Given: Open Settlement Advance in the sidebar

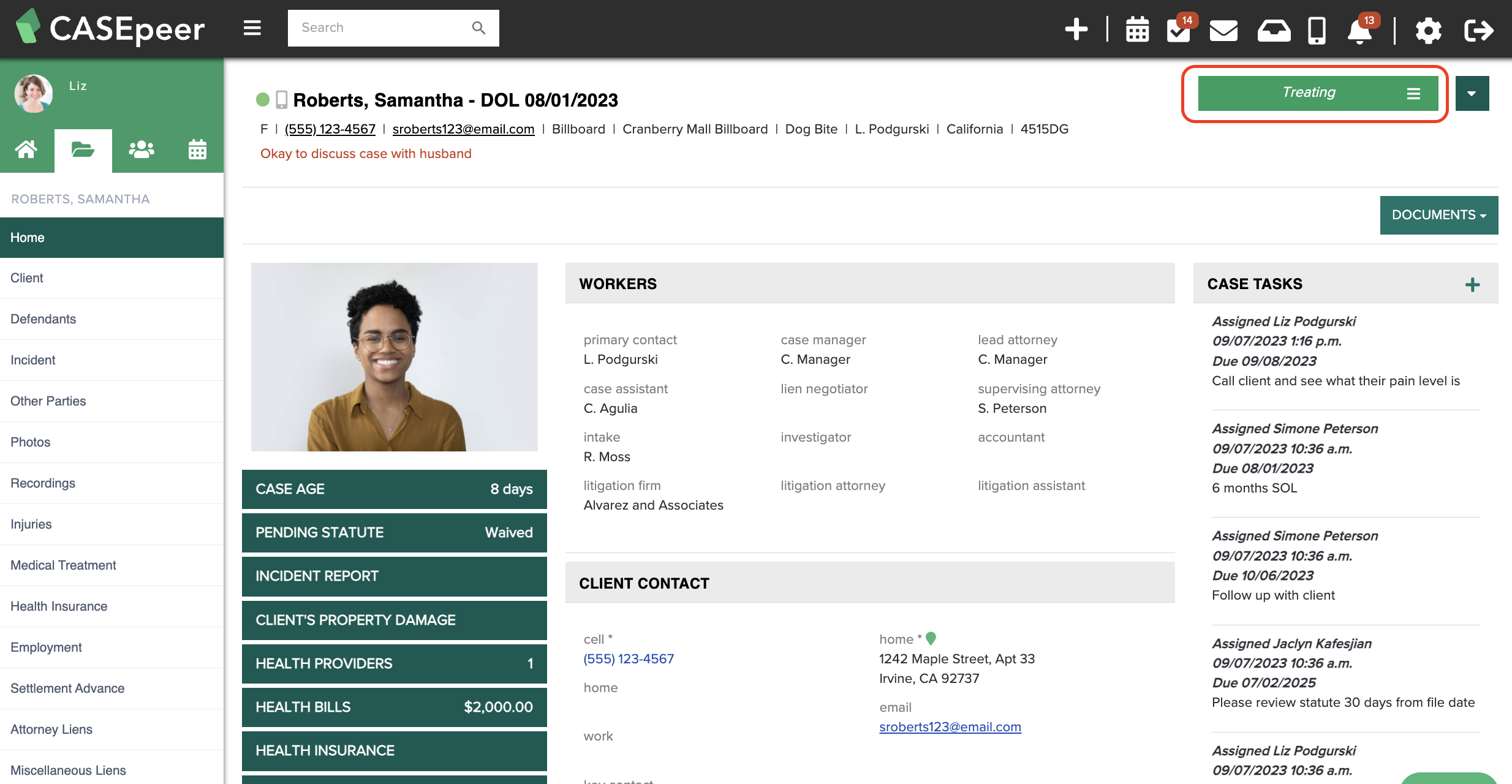Looking at the screenshot, I should coord(112,688).
